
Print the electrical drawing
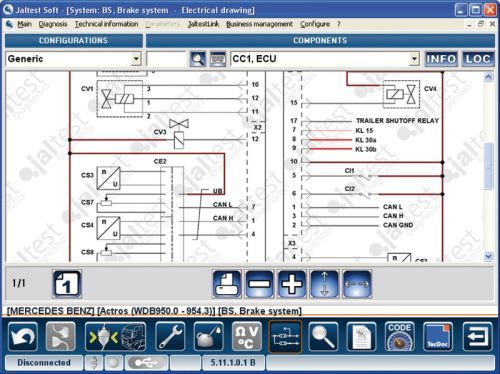227,284
